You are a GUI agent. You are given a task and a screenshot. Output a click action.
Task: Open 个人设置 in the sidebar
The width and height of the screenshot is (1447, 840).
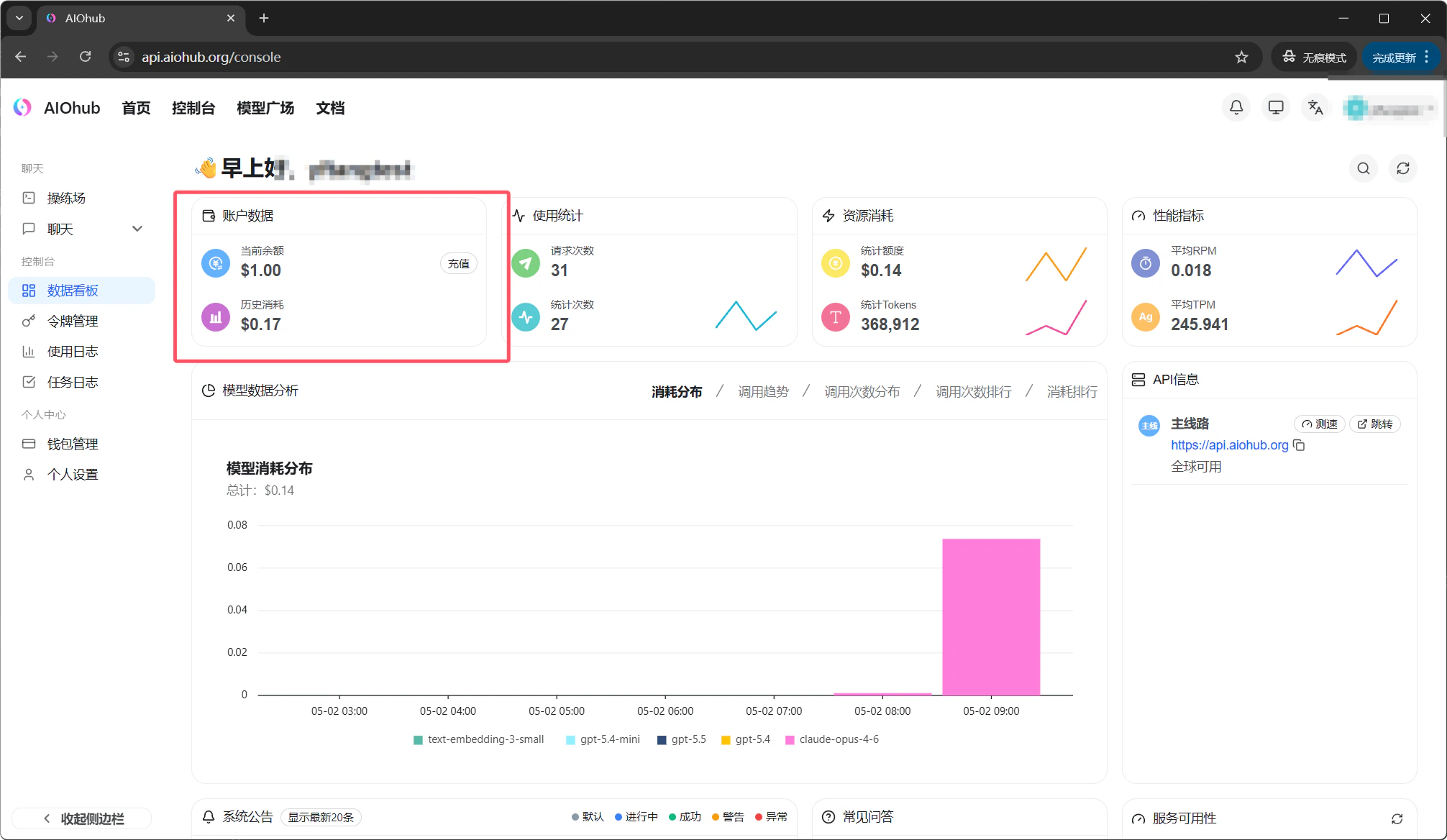coord(82,475)
